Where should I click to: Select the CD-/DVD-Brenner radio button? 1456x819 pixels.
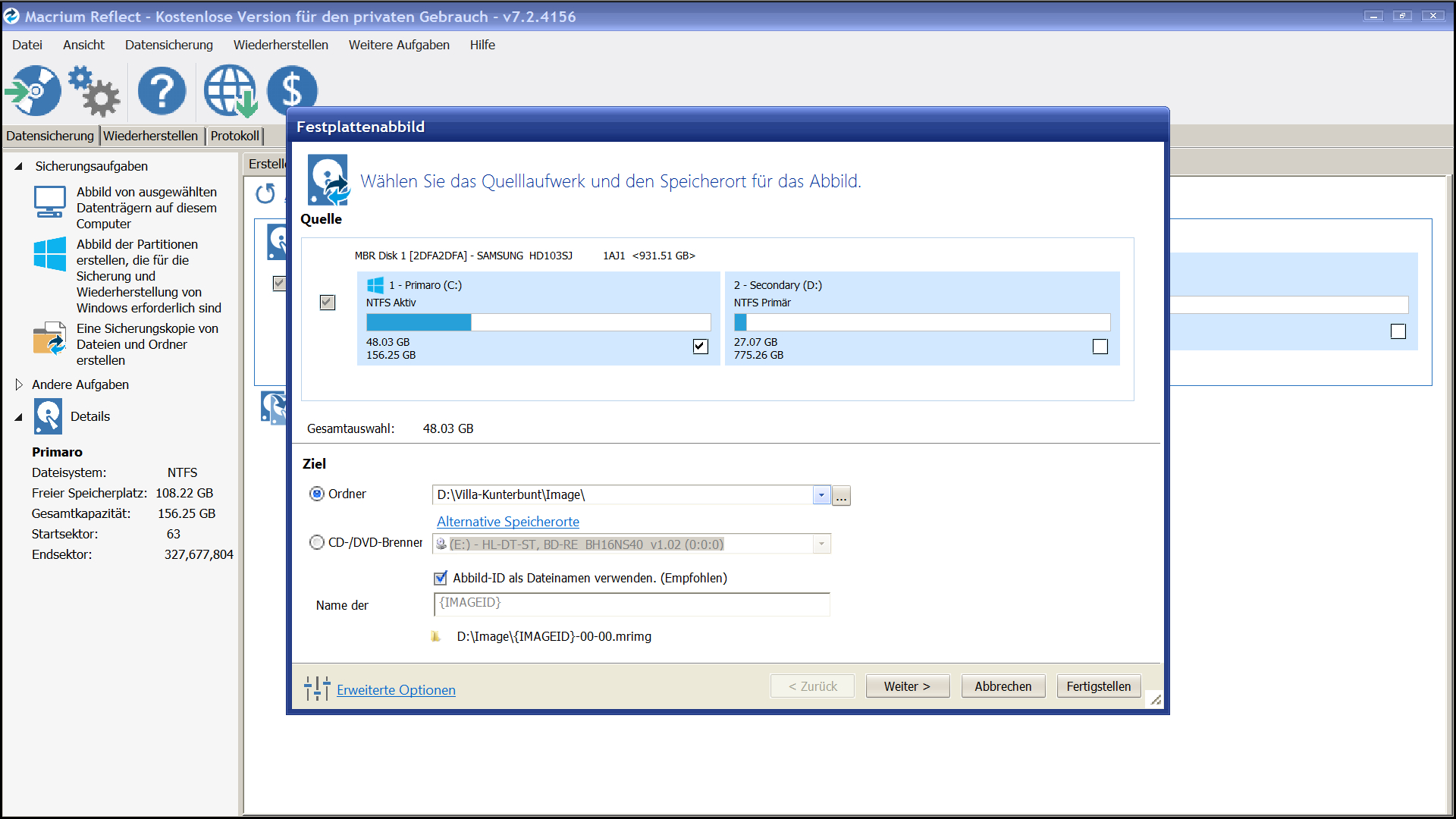click(x=317, y=542)
